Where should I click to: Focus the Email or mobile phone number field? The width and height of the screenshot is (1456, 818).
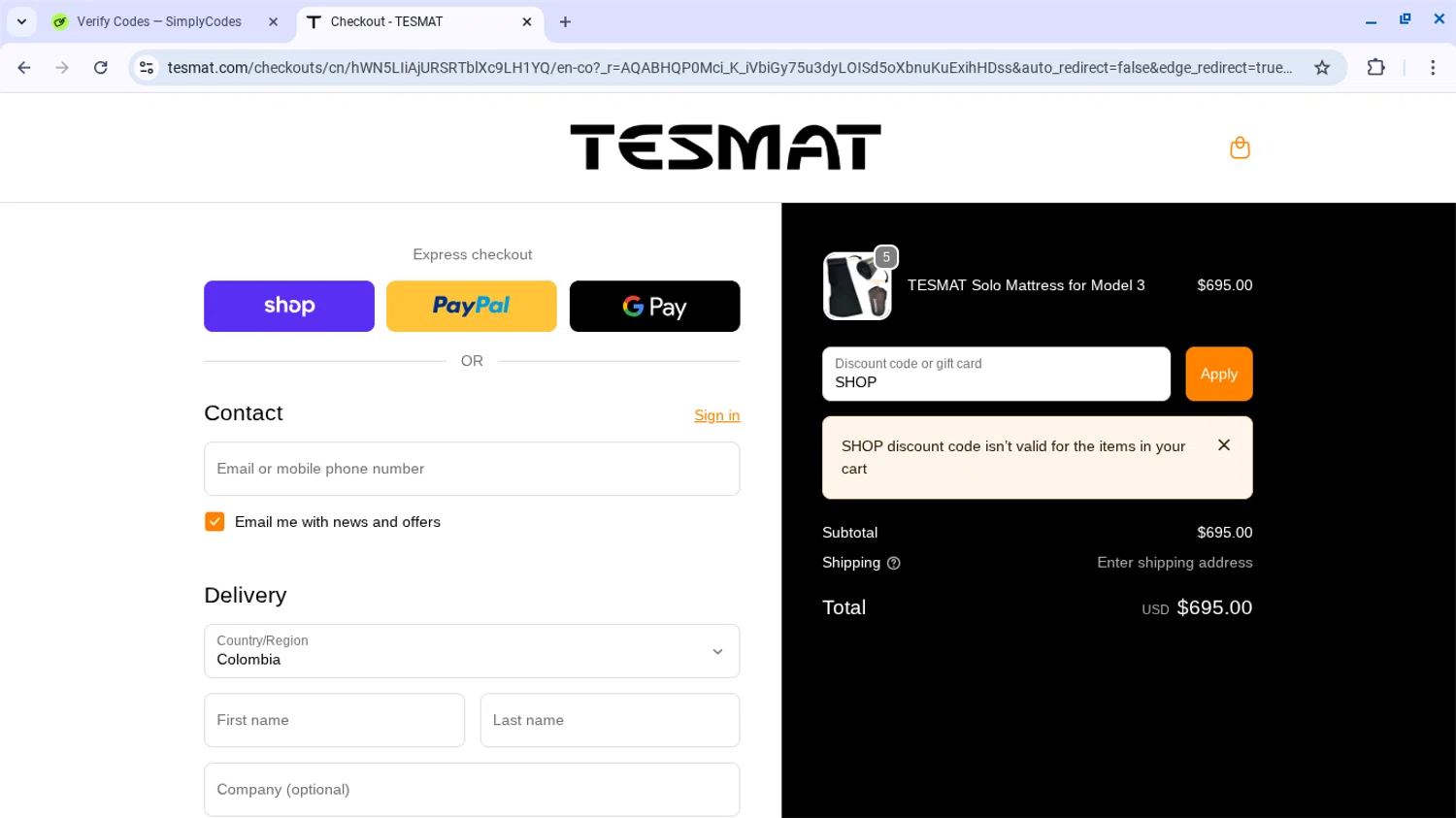pos(472,469)
